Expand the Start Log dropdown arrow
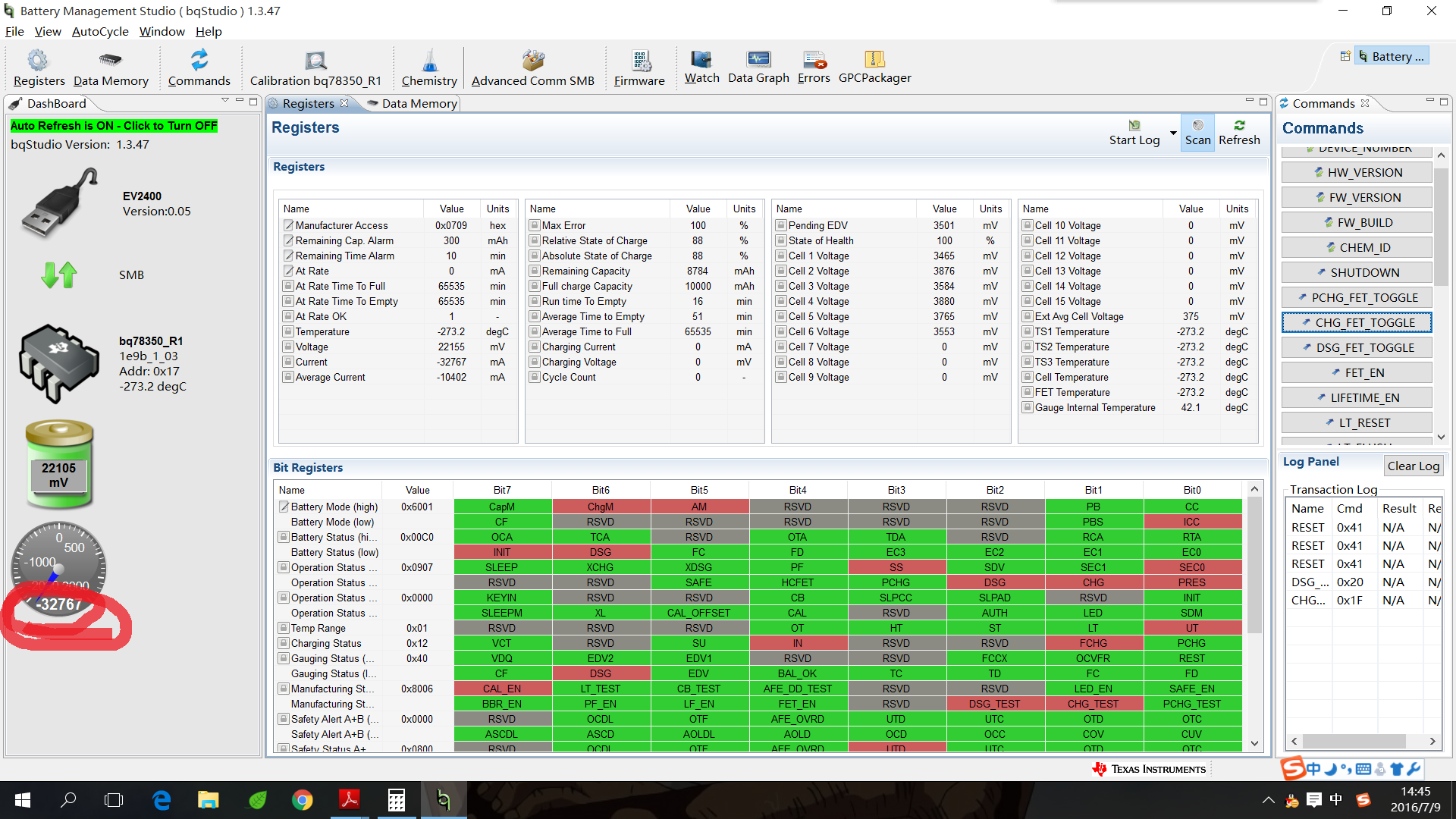The width and height of the screenshot is (1456, 819). pyautogui.click(x=1173, y=133)
